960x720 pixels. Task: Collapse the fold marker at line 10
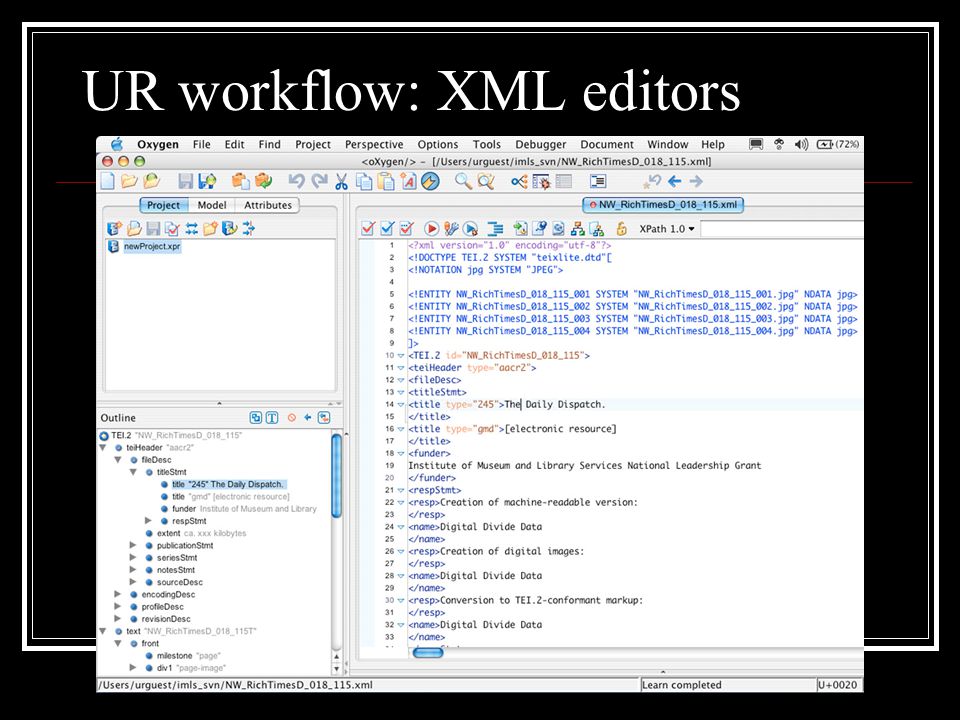[401, 356]
